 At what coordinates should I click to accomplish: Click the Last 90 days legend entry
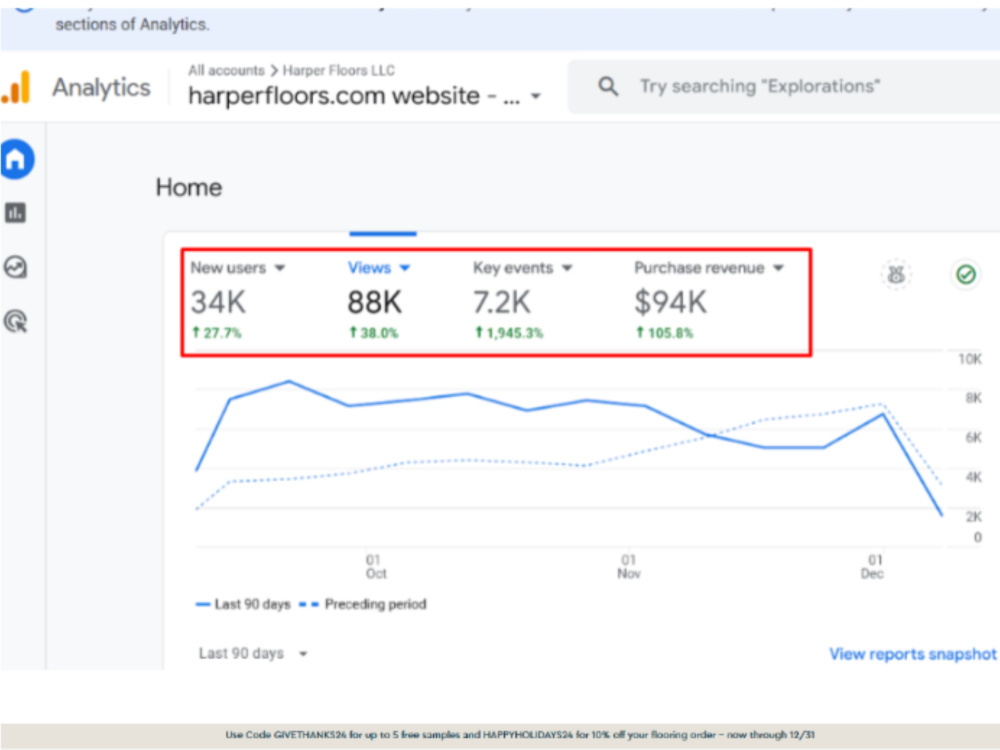tap(243, 604)
